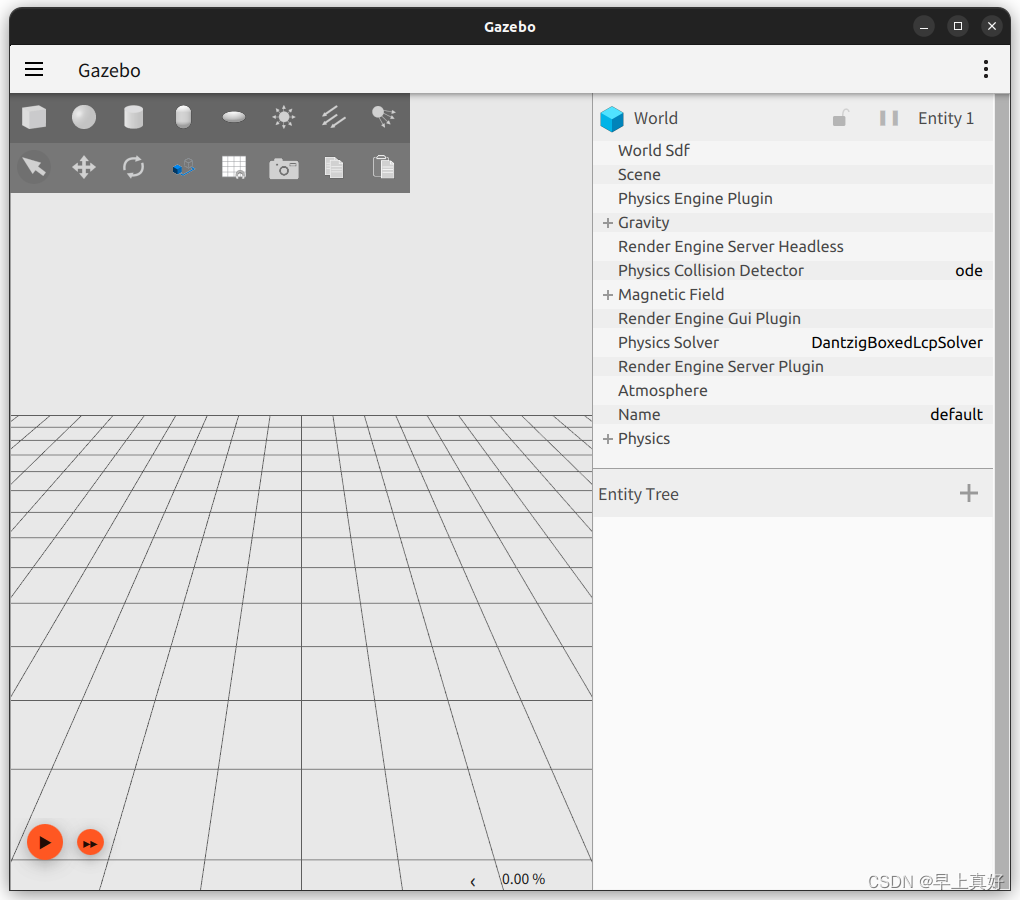Image resolution: width=1020 pixels, height=900 pixels.
Task: Click the Entity Tree plus button
Action: coord(969,493)
